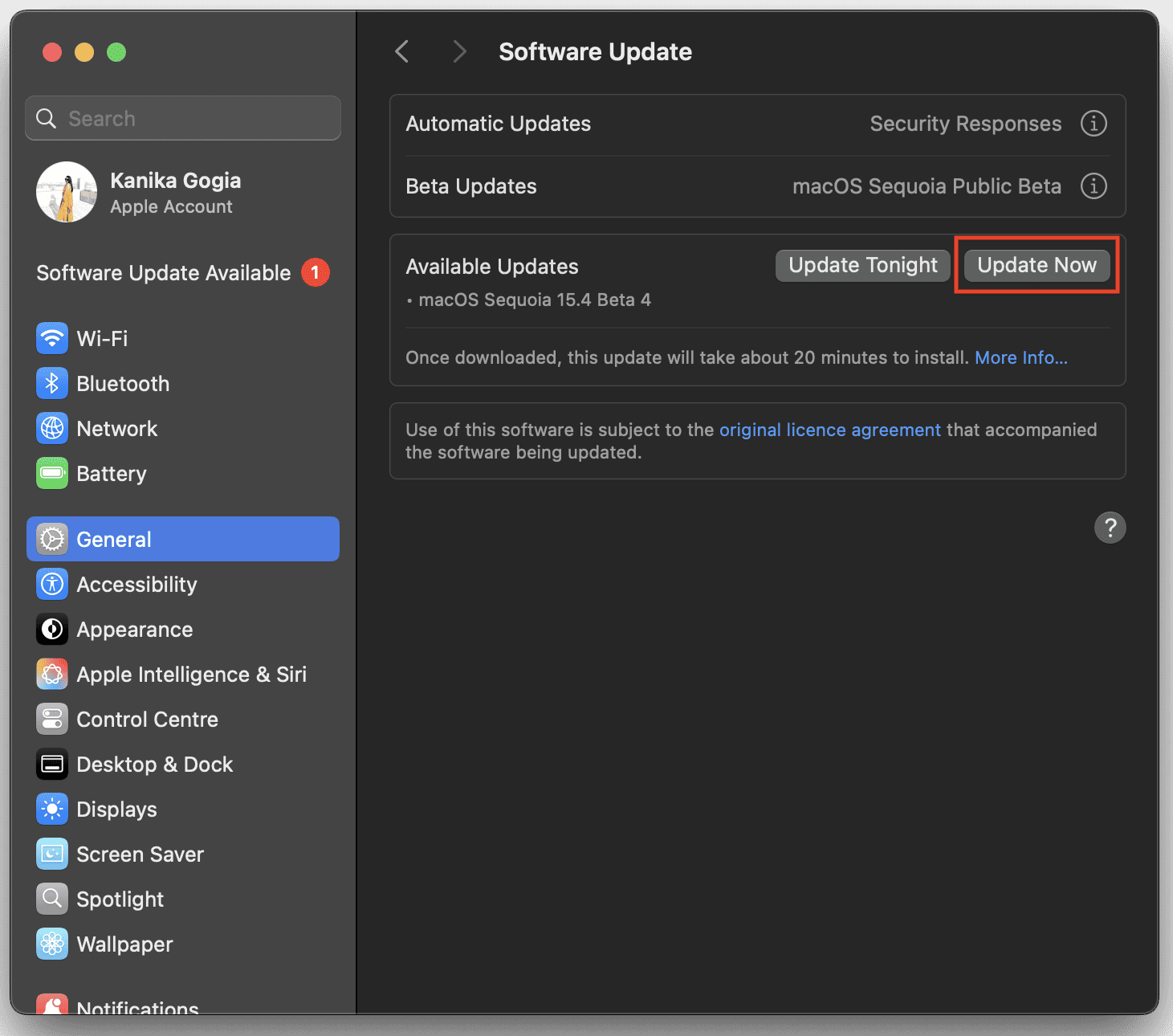Open the Battery icon in sidebar
Screen dimensions: 1173x1036
[x=52, y=473]
